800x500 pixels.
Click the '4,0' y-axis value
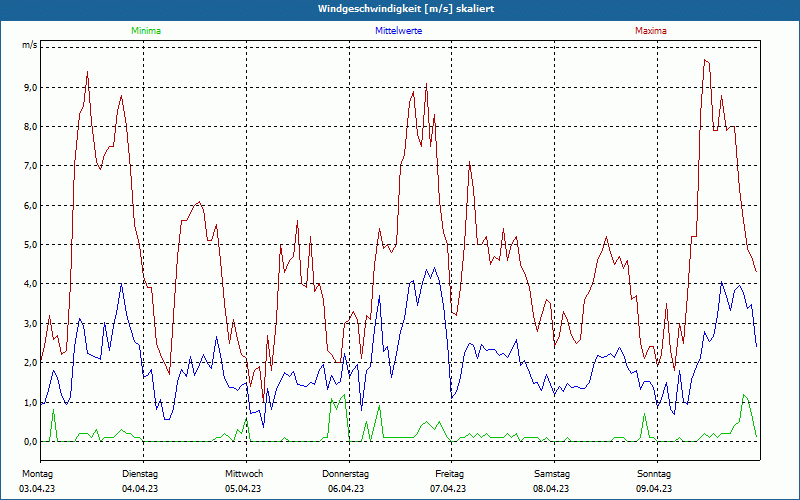pyautogui.click(x=30, y=284)
